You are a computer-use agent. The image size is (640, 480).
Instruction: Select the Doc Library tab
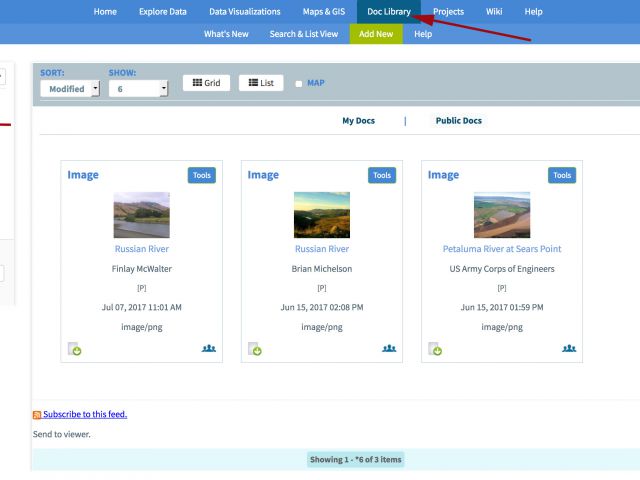389,11
